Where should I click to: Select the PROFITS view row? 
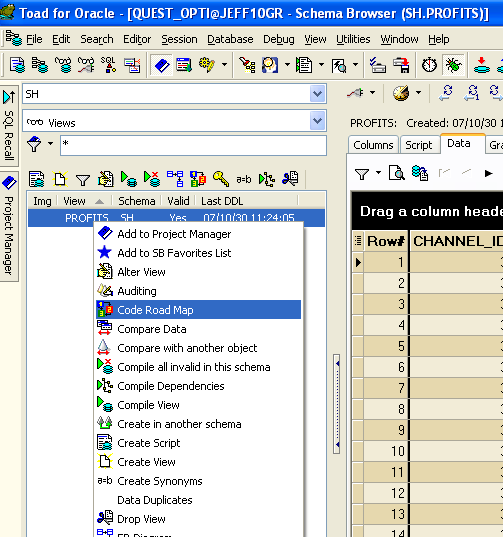[176, 218]
